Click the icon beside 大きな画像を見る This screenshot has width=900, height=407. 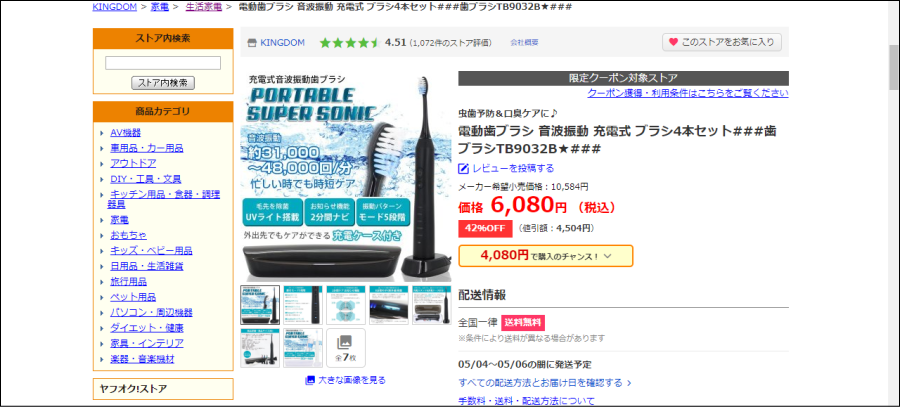click(x=310, y=380)
